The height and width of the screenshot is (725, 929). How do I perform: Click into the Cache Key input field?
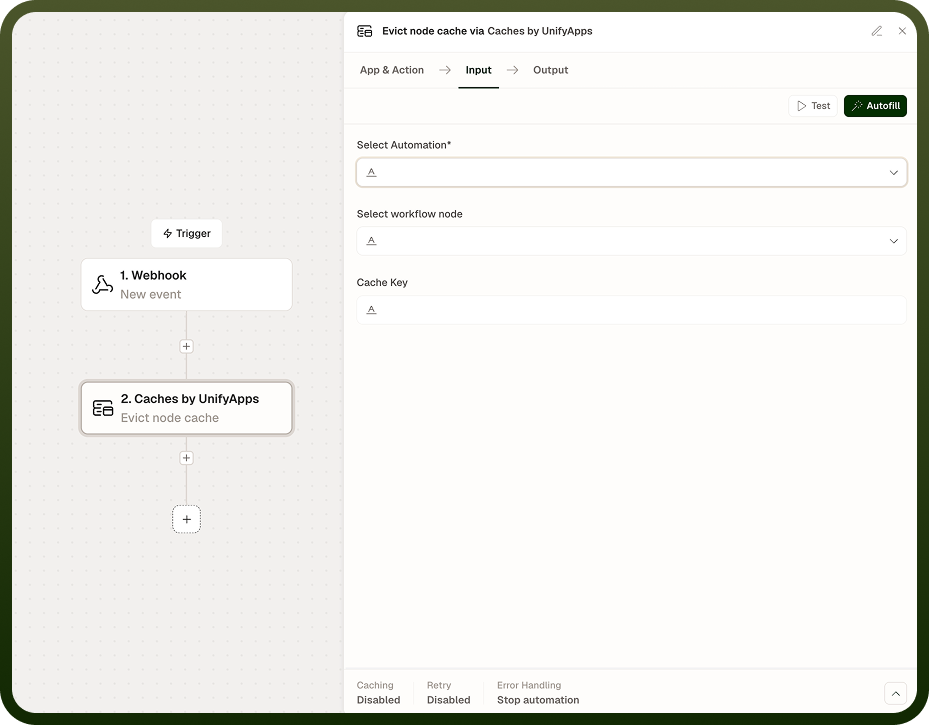632,310
